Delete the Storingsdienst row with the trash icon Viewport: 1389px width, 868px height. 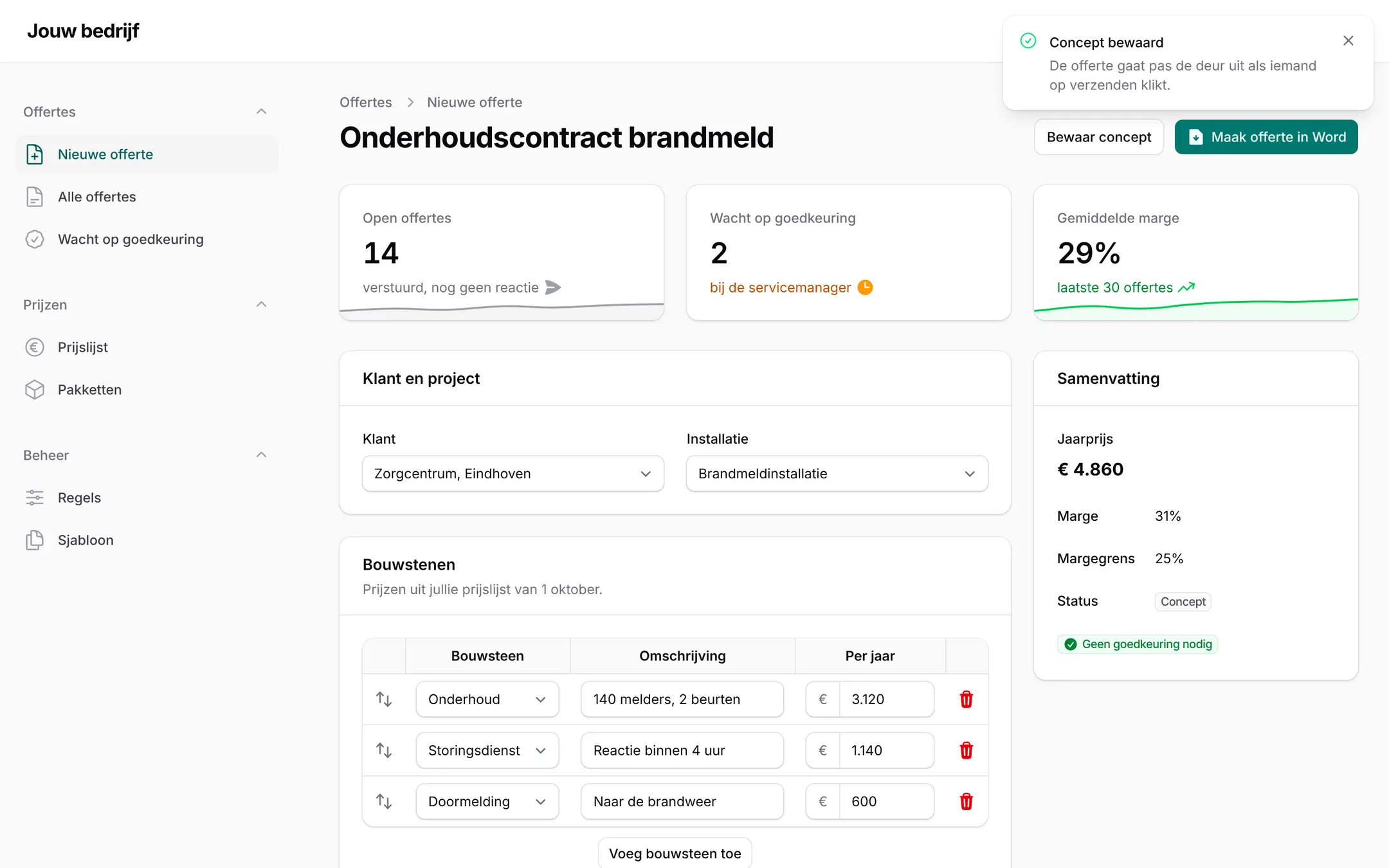point(967,750)
